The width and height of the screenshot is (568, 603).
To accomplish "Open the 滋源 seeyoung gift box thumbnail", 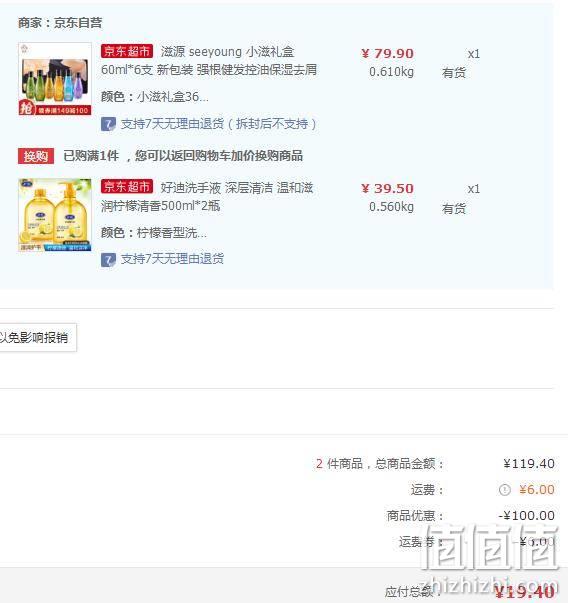I will 55,79.
